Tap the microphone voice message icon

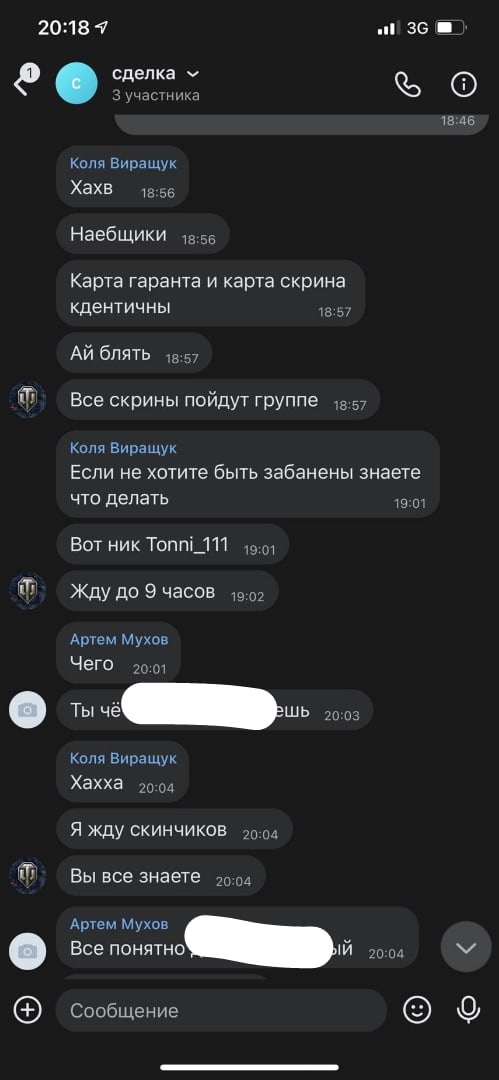click(x=469, y=1010)
